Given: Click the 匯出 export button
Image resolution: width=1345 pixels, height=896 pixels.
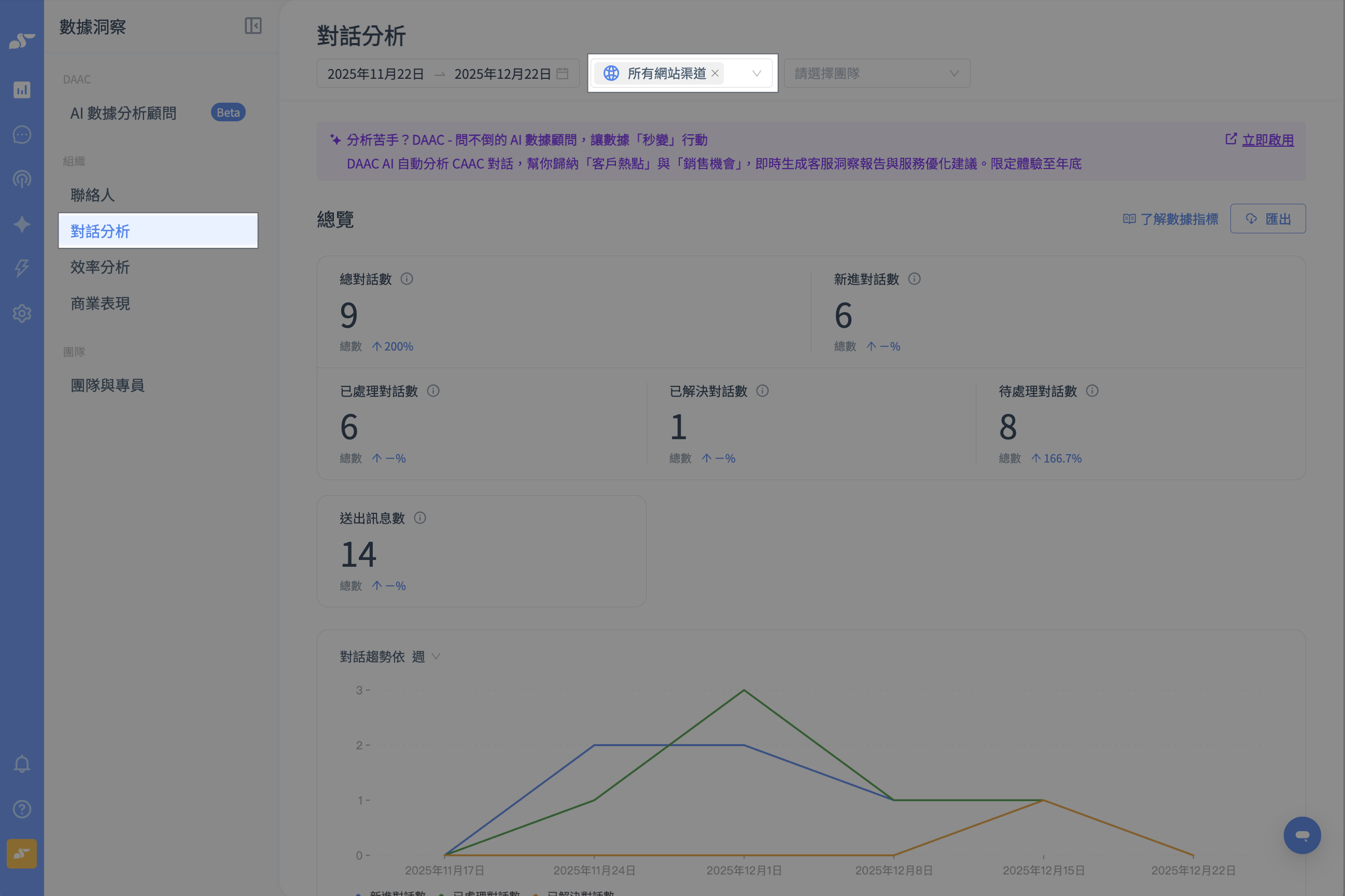Looking at the screenshot, I should [1268, 219].
